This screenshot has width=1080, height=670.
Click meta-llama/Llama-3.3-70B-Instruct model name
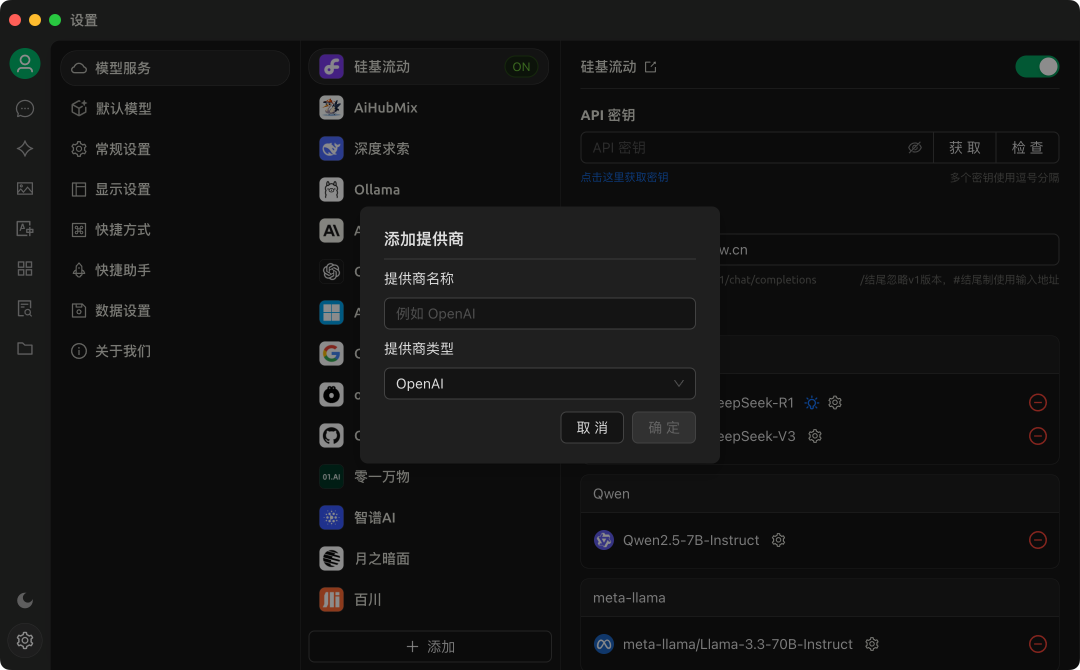click(738, 644)
